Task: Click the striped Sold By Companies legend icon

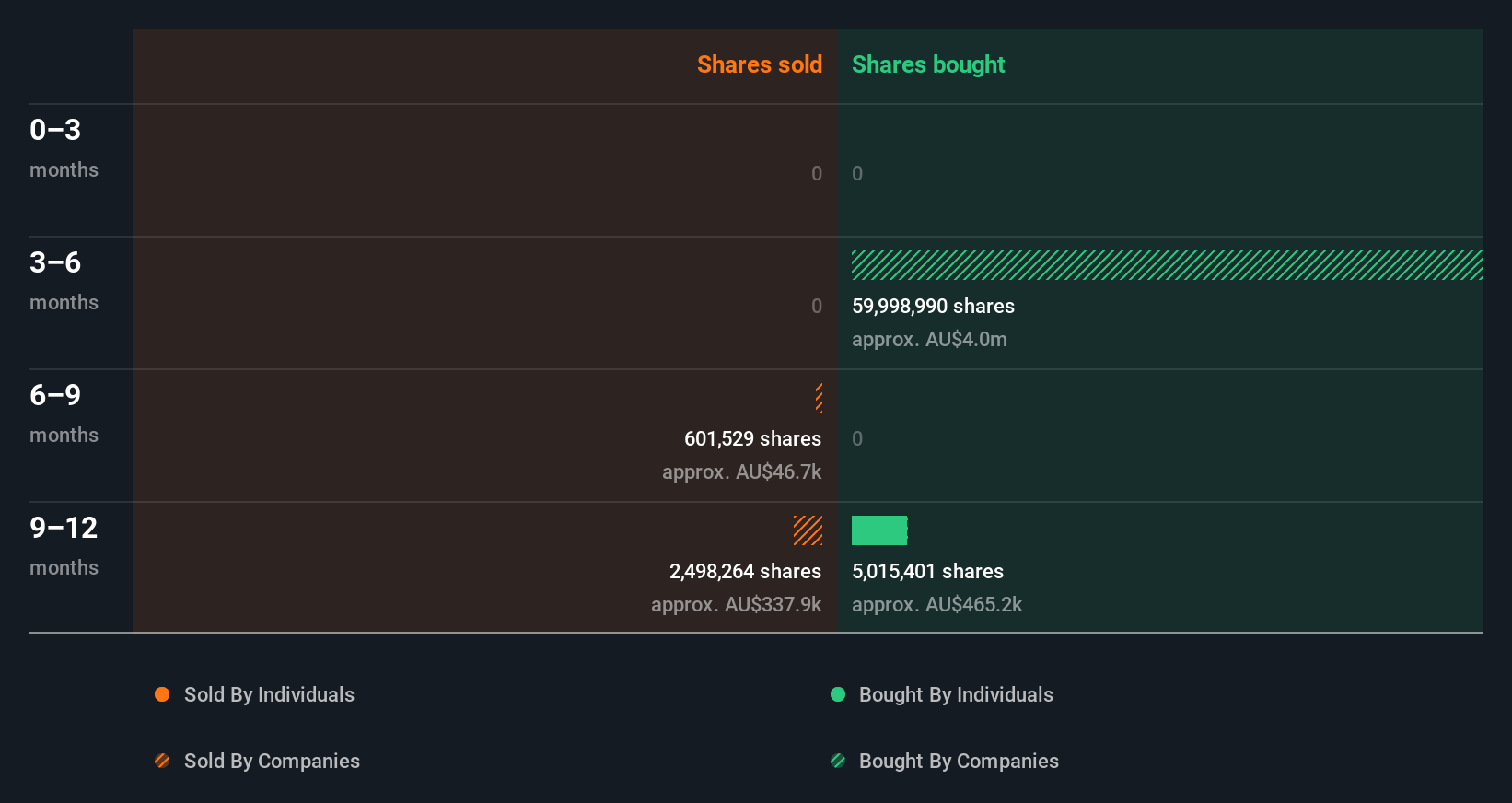Action: pos(162,761)
